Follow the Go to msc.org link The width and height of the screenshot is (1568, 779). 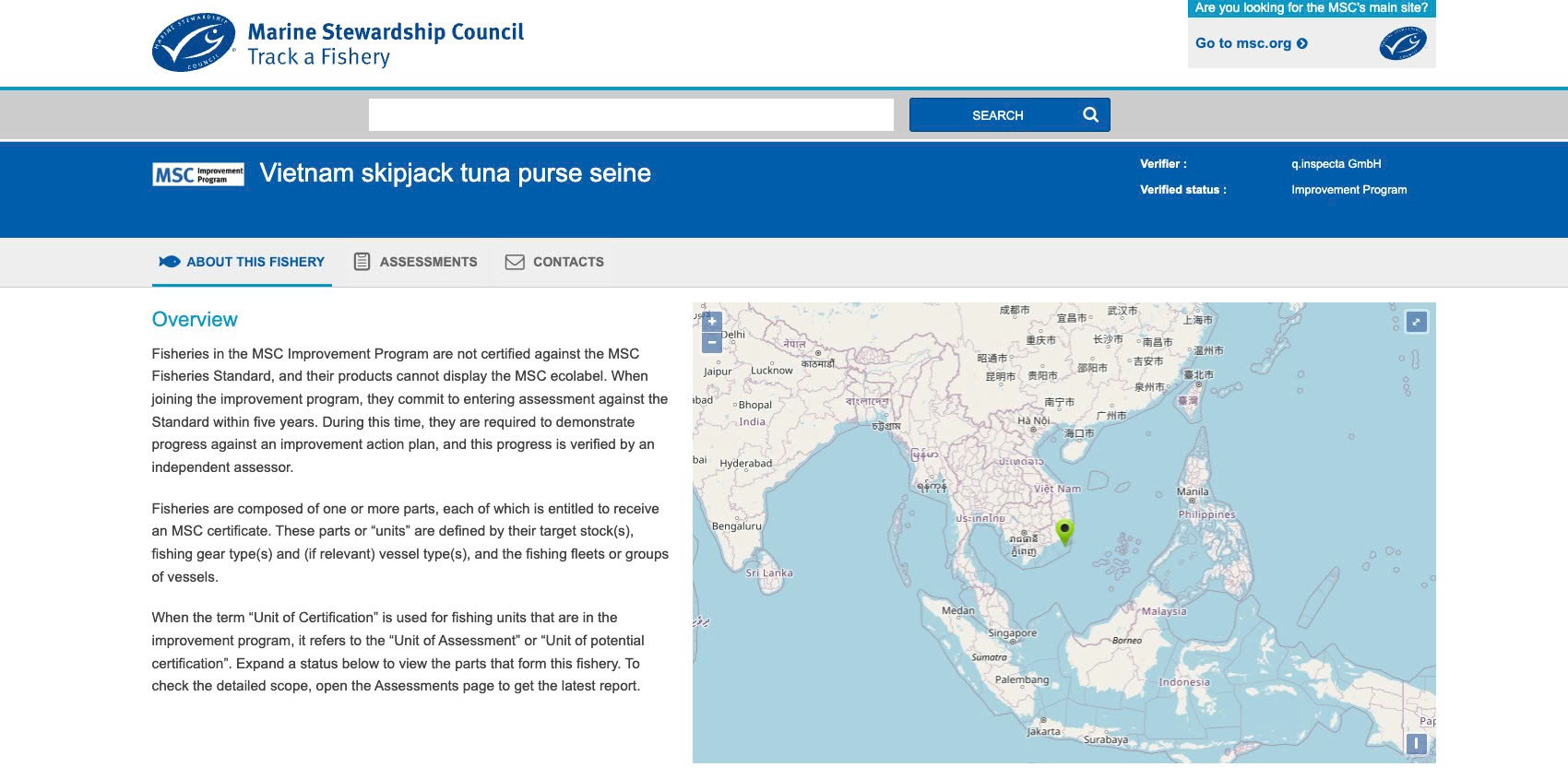pyautogui.click(x=1242, y=43)
